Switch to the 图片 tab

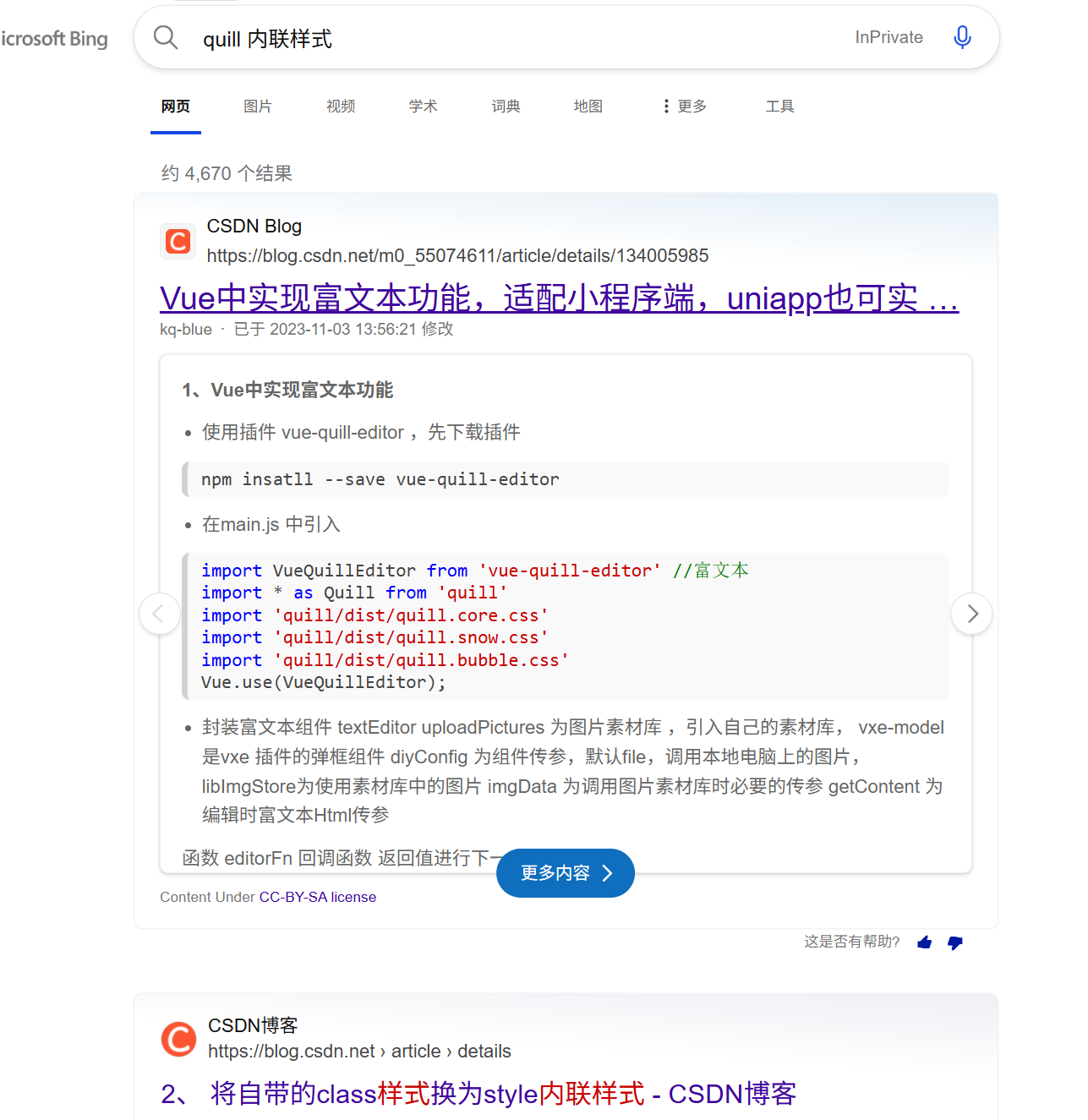pyautogui.click(x=258, y=106)
